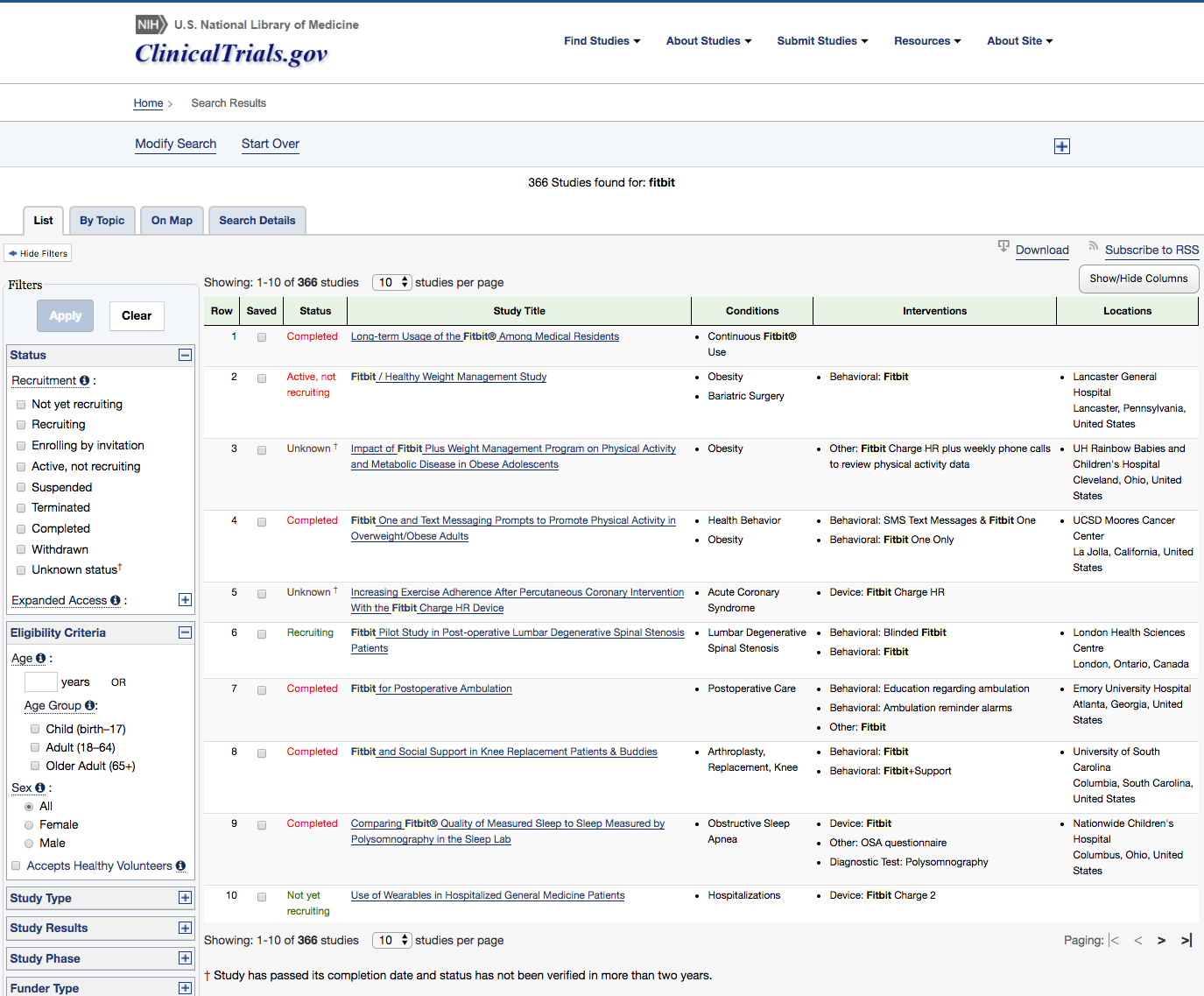Viewport: 1204px width, 996px height.
Task: Expand the Funder Type filter
Action: coord(185,988)
